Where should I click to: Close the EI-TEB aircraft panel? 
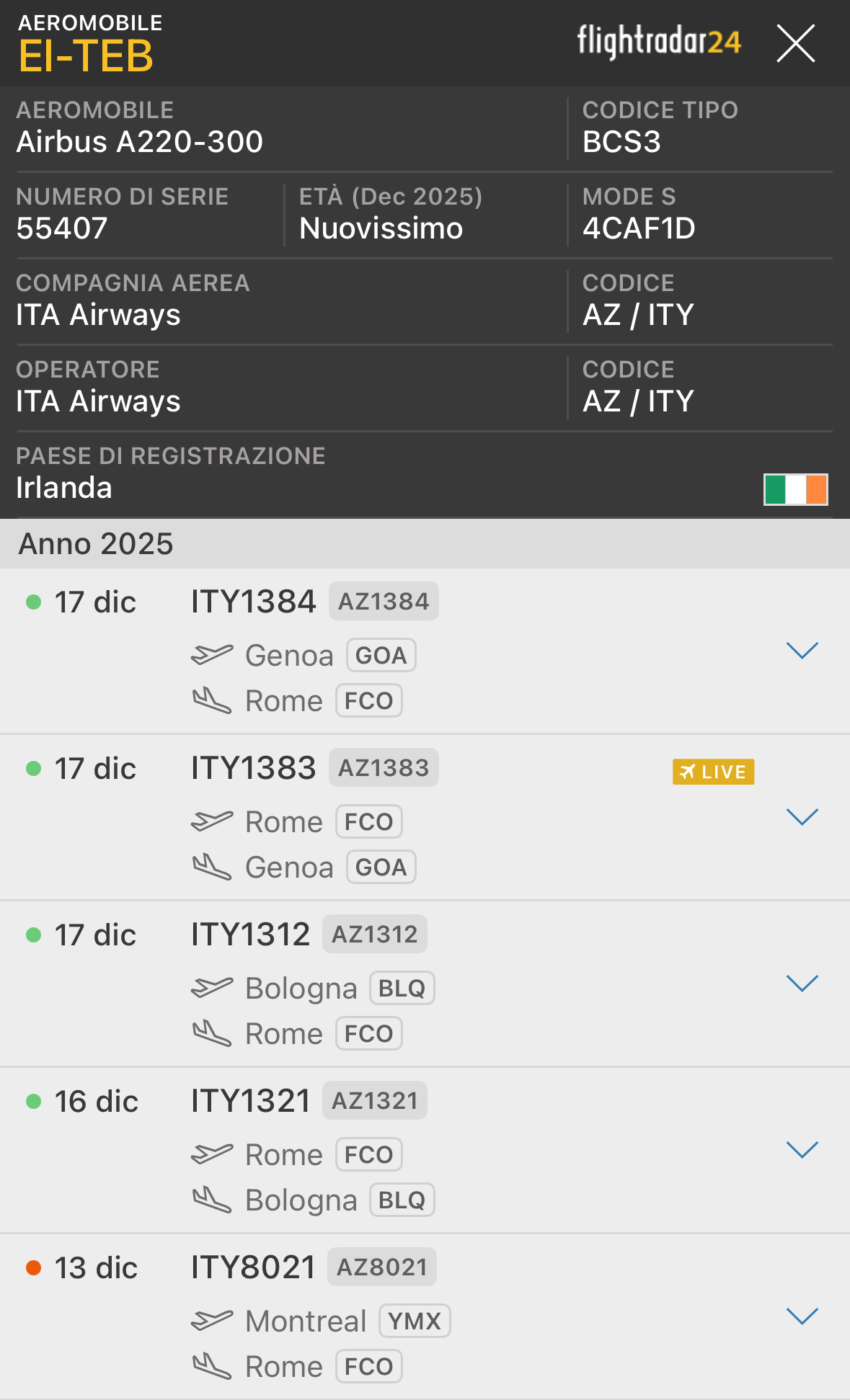click(795, 43)
